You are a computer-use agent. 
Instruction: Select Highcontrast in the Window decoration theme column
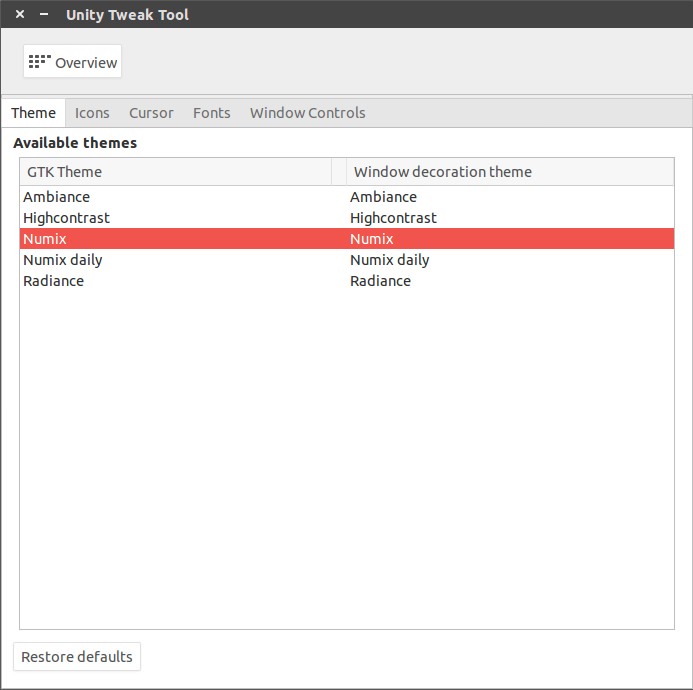393,218
